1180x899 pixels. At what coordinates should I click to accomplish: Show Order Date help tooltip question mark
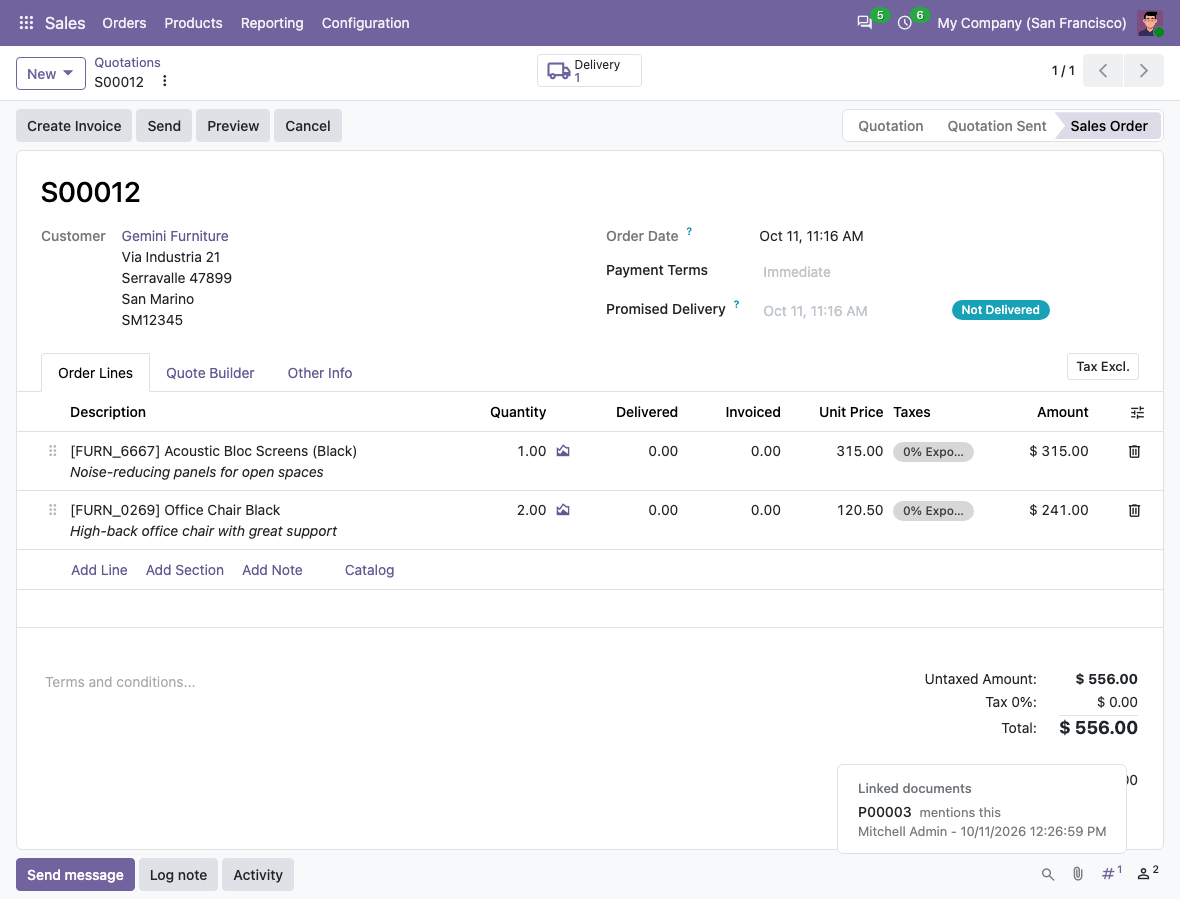pos(689,232)
